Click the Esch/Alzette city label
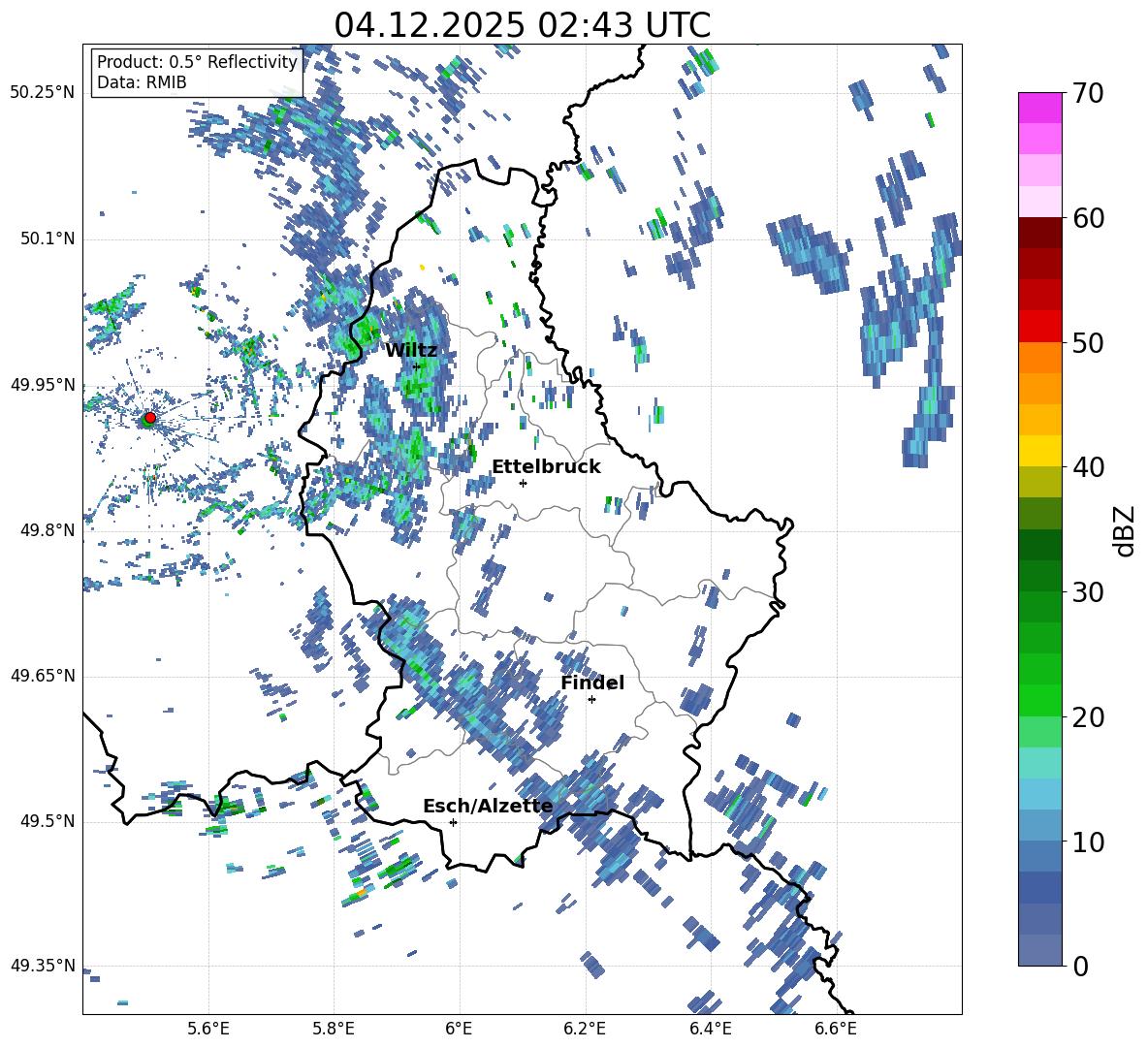This screenshot has width=1148, height=1048. (x=488, y=807)
